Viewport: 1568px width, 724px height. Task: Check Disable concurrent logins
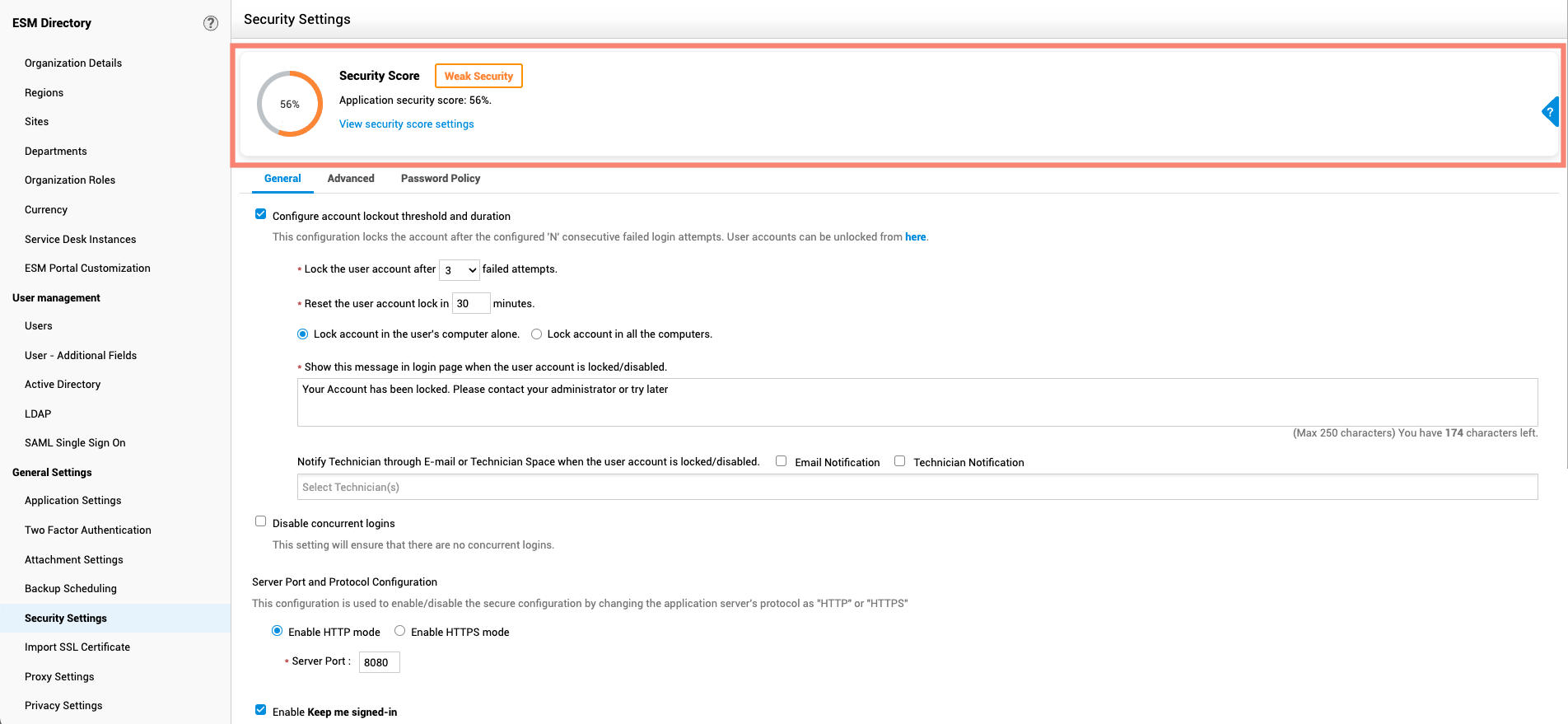[261, 521]
